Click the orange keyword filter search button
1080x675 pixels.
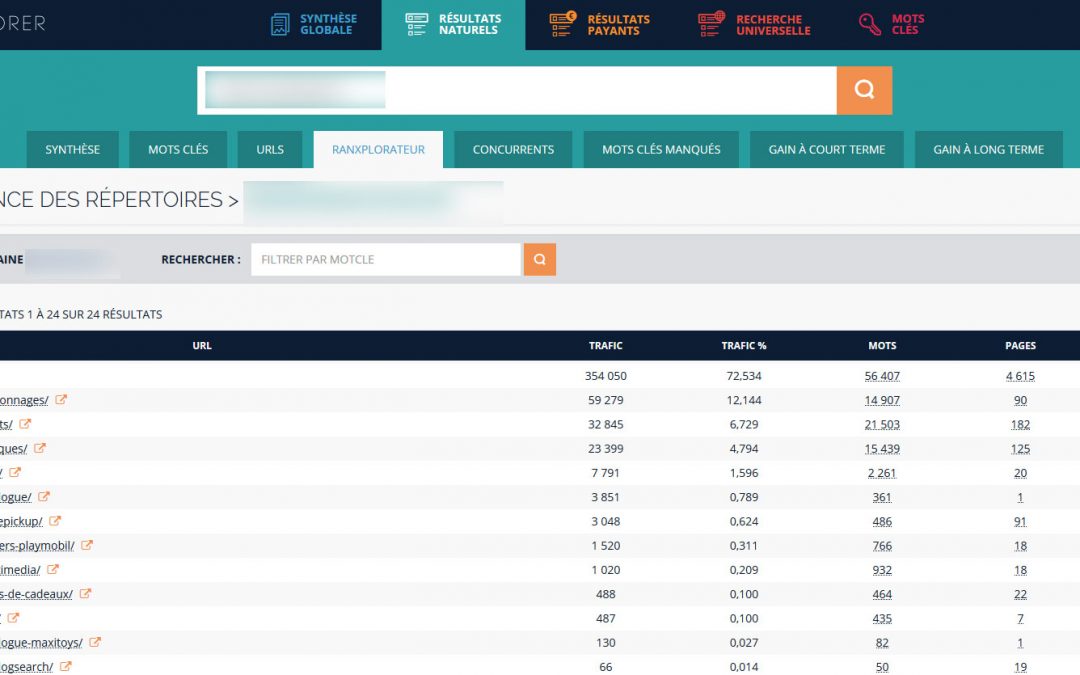click(540, 260)
